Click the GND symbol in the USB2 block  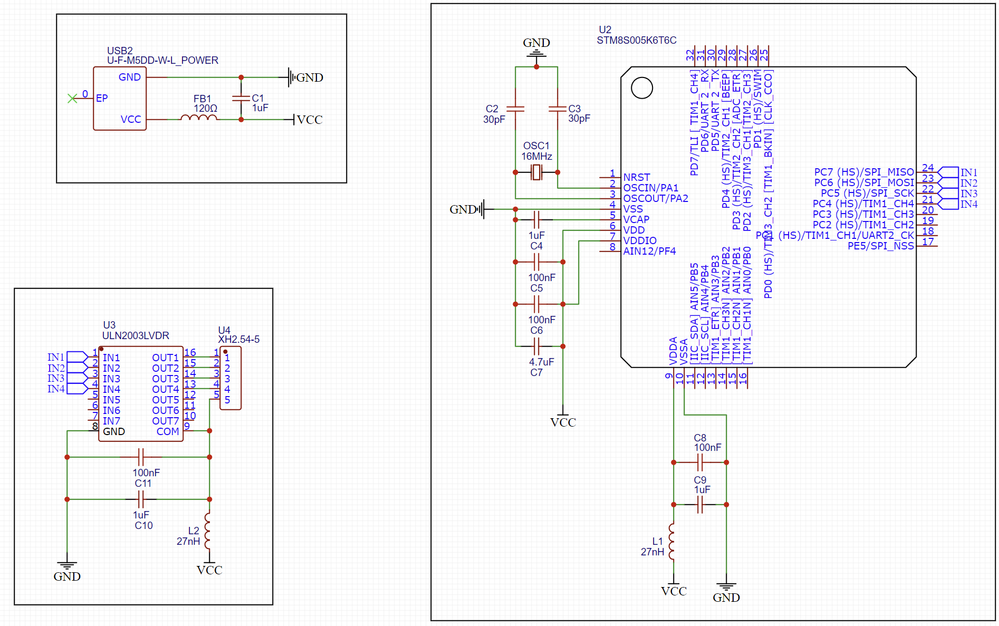coord(306,78)
